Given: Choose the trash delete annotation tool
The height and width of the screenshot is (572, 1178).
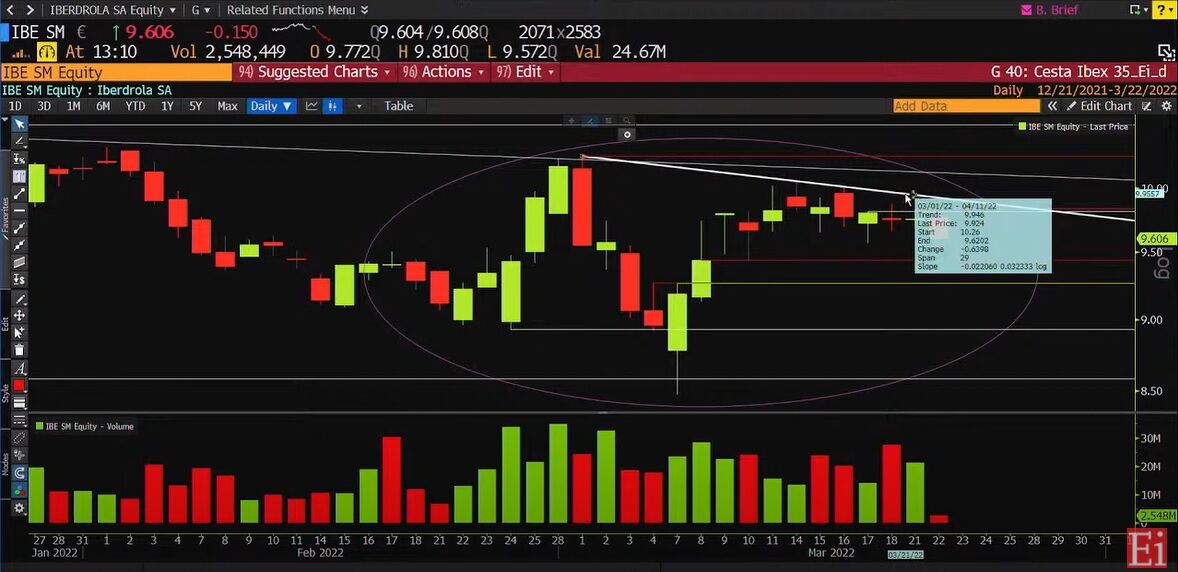Looking at the screenshot, I should [20, 350].
